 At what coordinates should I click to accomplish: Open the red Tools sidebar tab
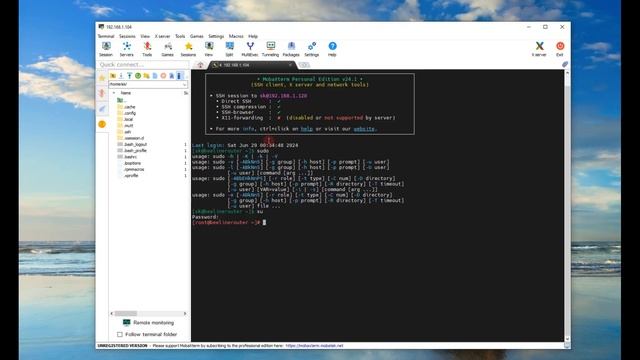102,93
